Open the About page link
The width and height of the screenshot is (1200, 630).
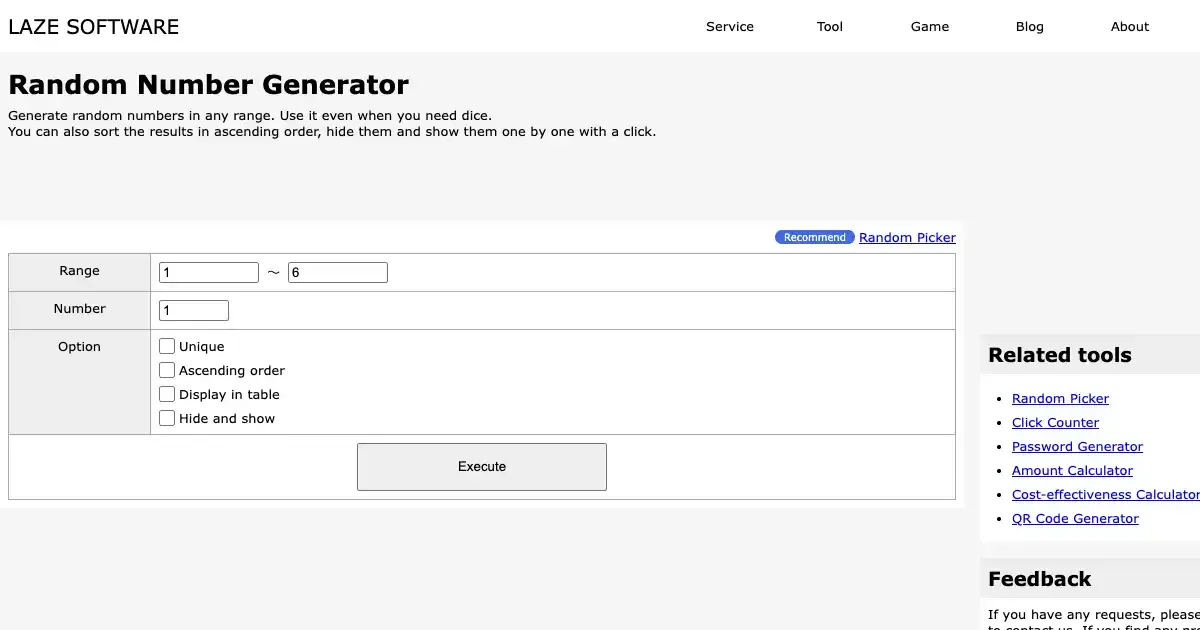coord(1130,27)
